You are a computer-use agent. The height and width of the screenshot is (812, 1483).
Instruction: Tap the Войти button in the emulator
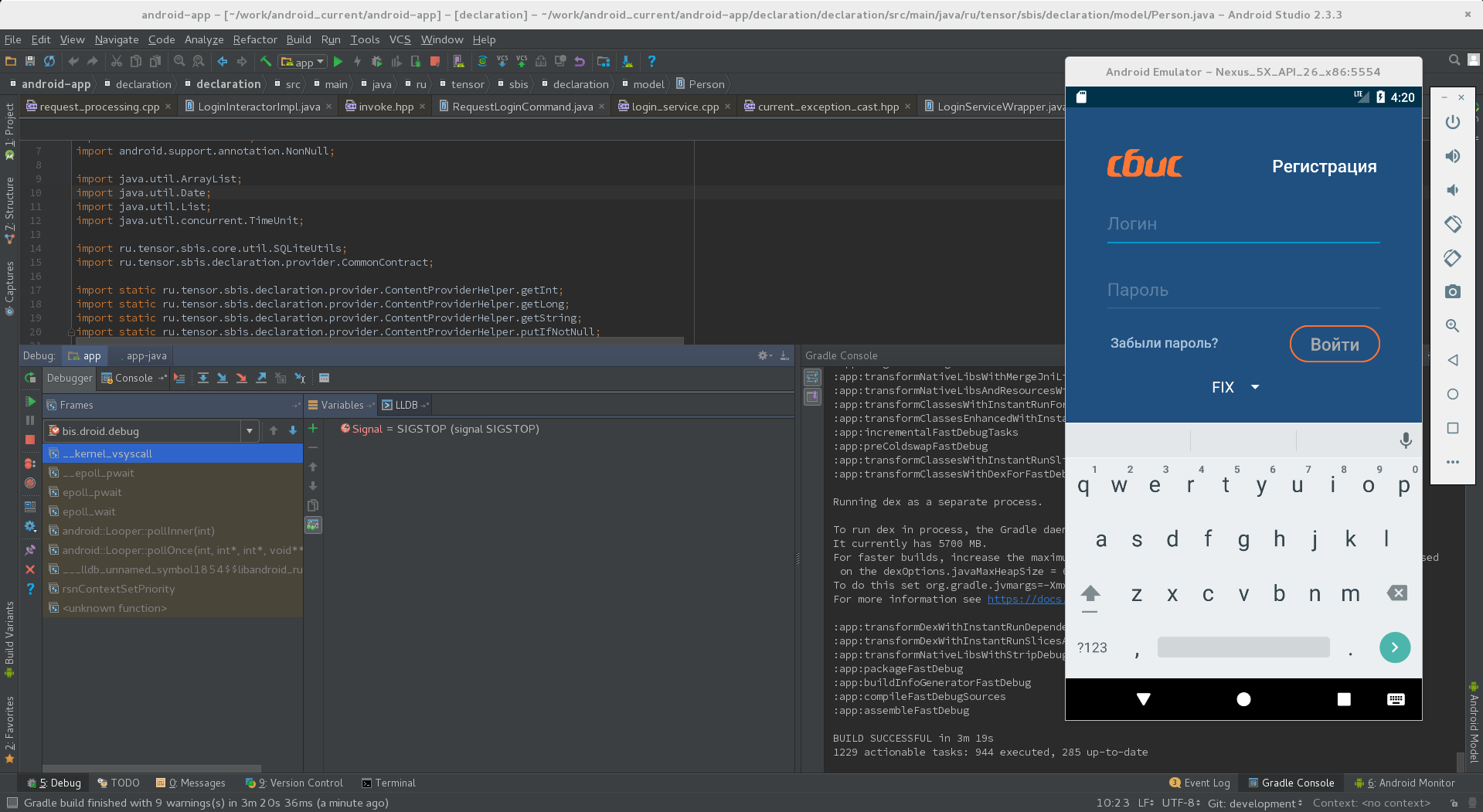pyautogui.click(x=1335, y=344)
